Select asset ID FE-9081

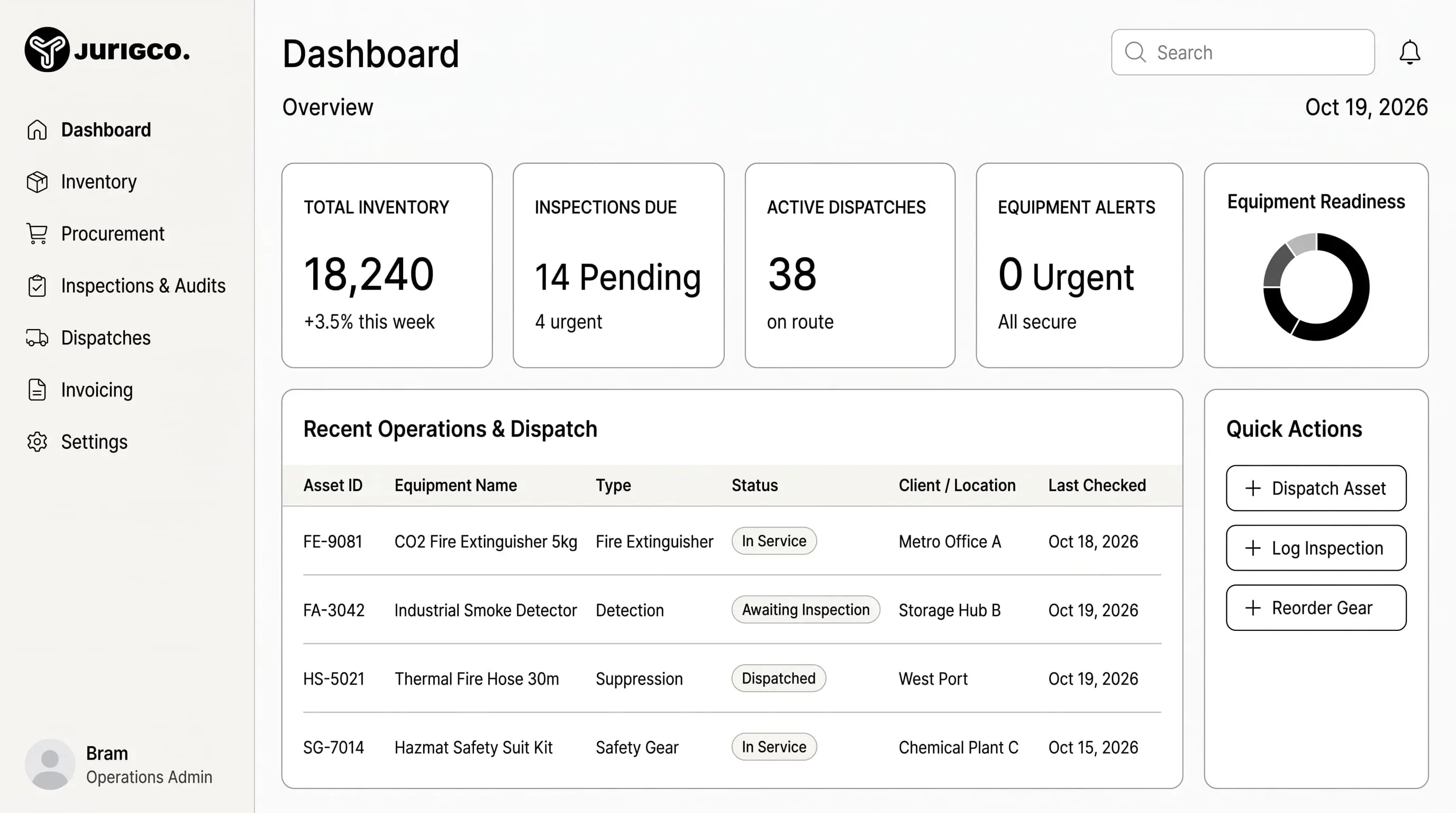coord(332,541)
